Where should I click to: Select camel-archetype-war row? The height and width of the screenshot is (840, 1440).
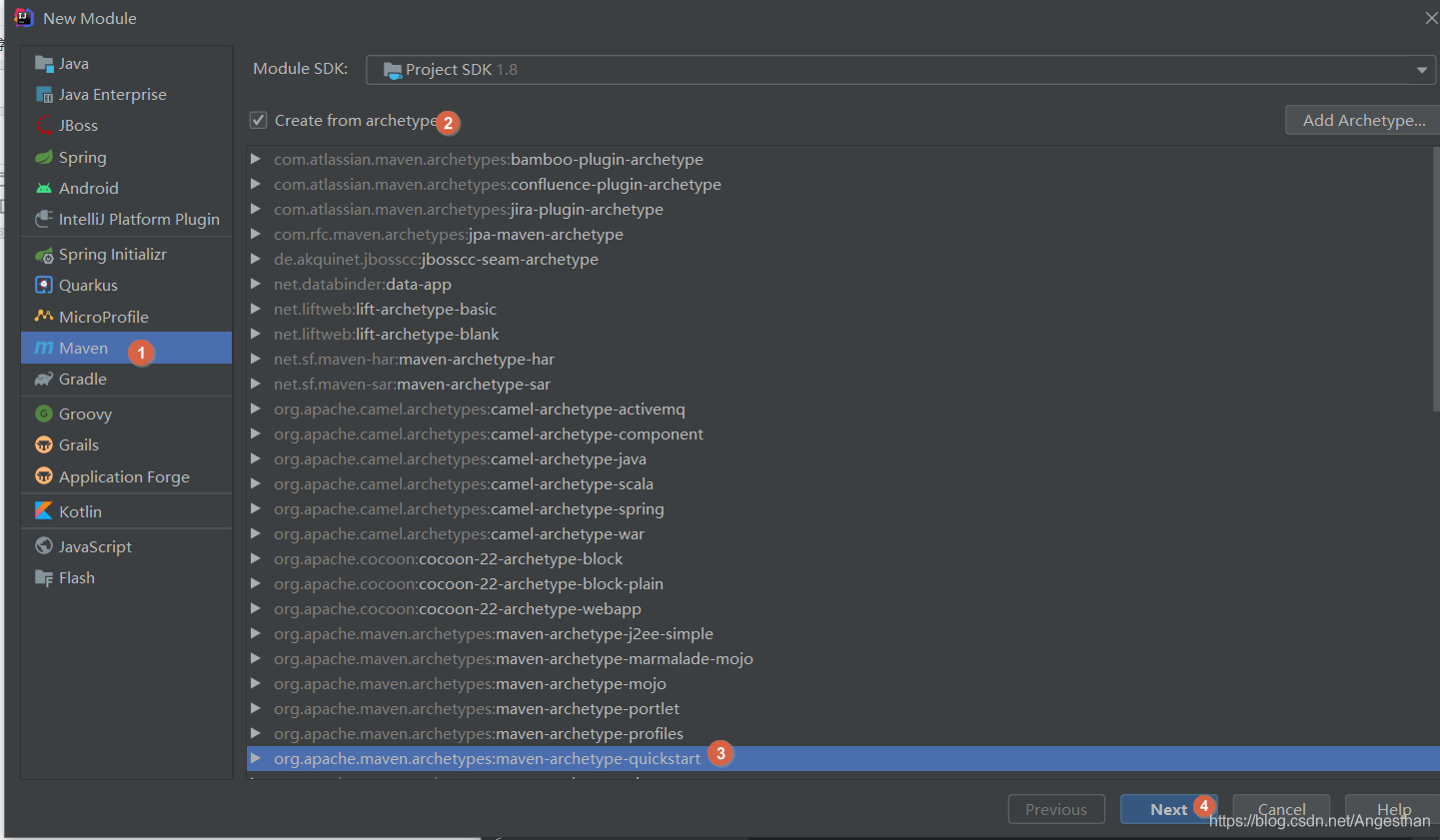pos(839,533)
